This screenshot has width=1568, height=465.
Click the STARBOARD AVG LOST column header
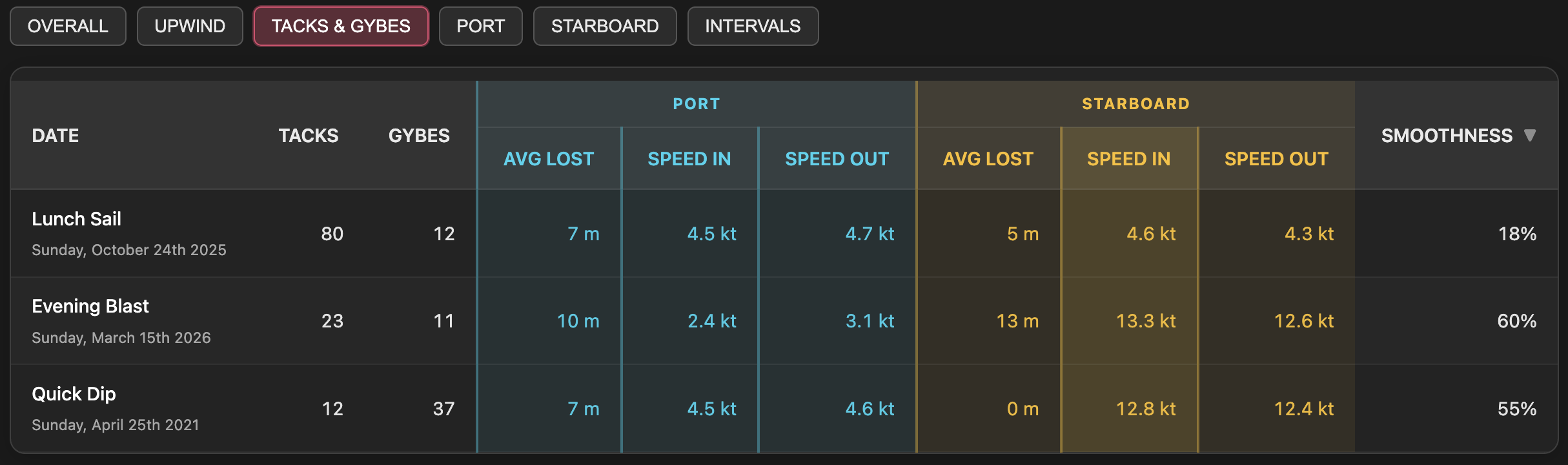point(988,158)
